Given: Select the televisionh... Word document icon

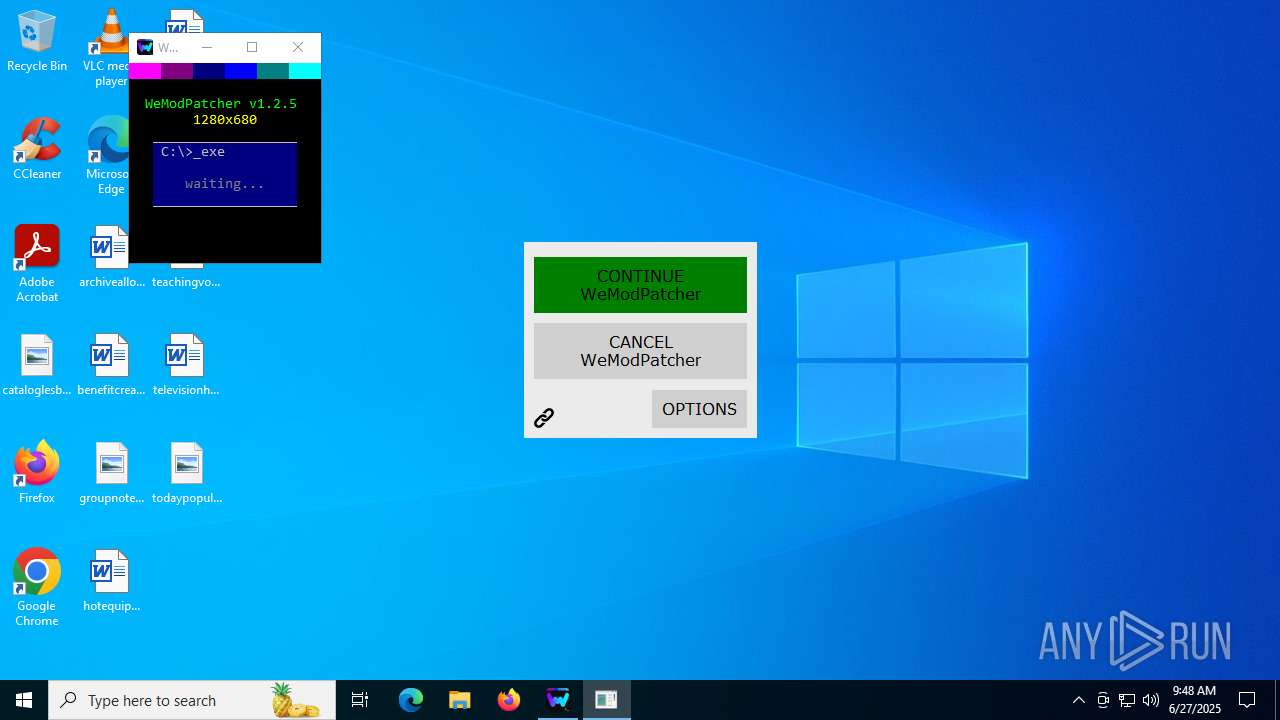Looking at the screenshot, I should pos(186,365).
